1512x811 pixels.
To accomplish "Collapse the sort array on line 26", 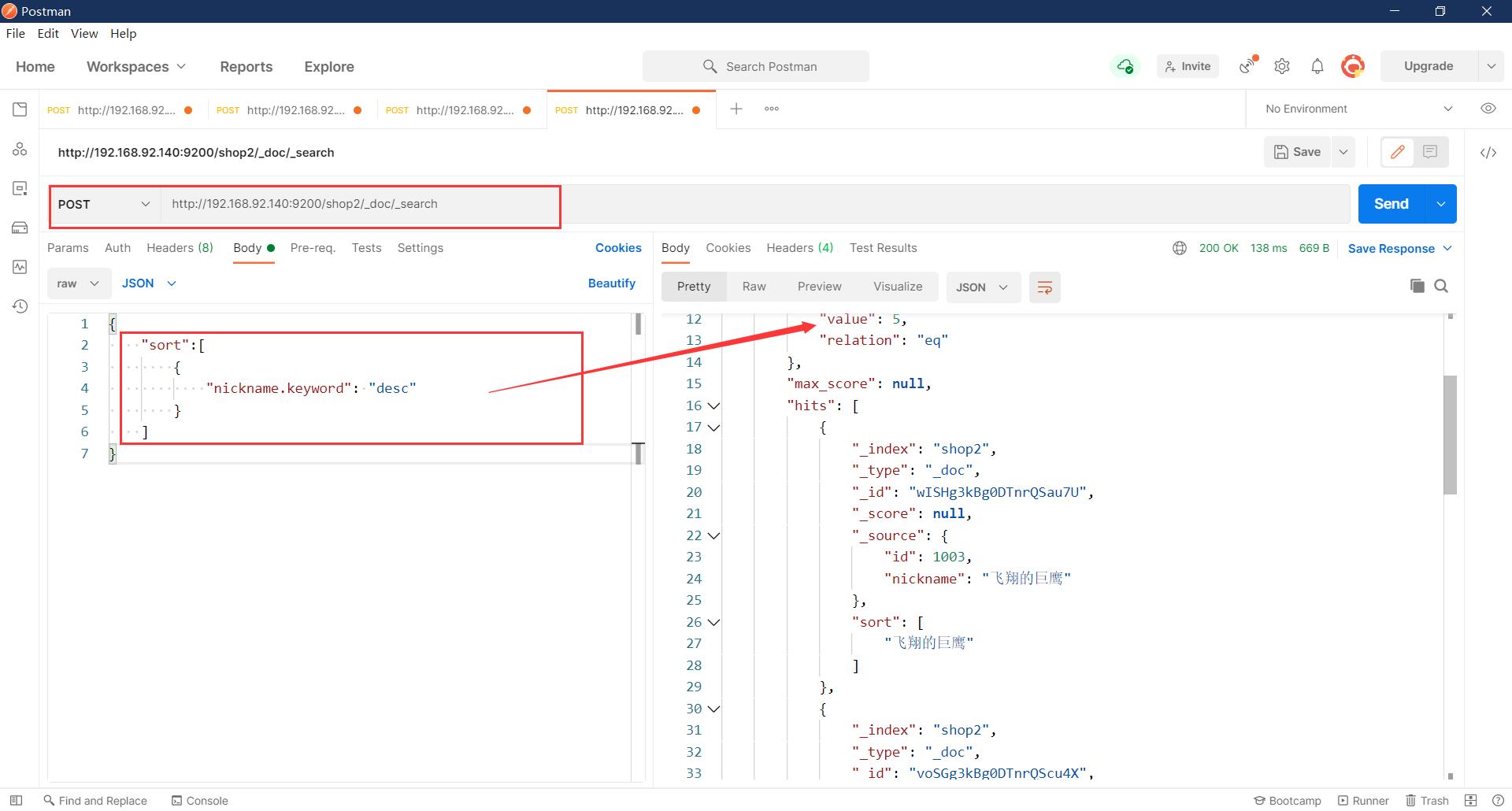I will [x=714, y=623].
